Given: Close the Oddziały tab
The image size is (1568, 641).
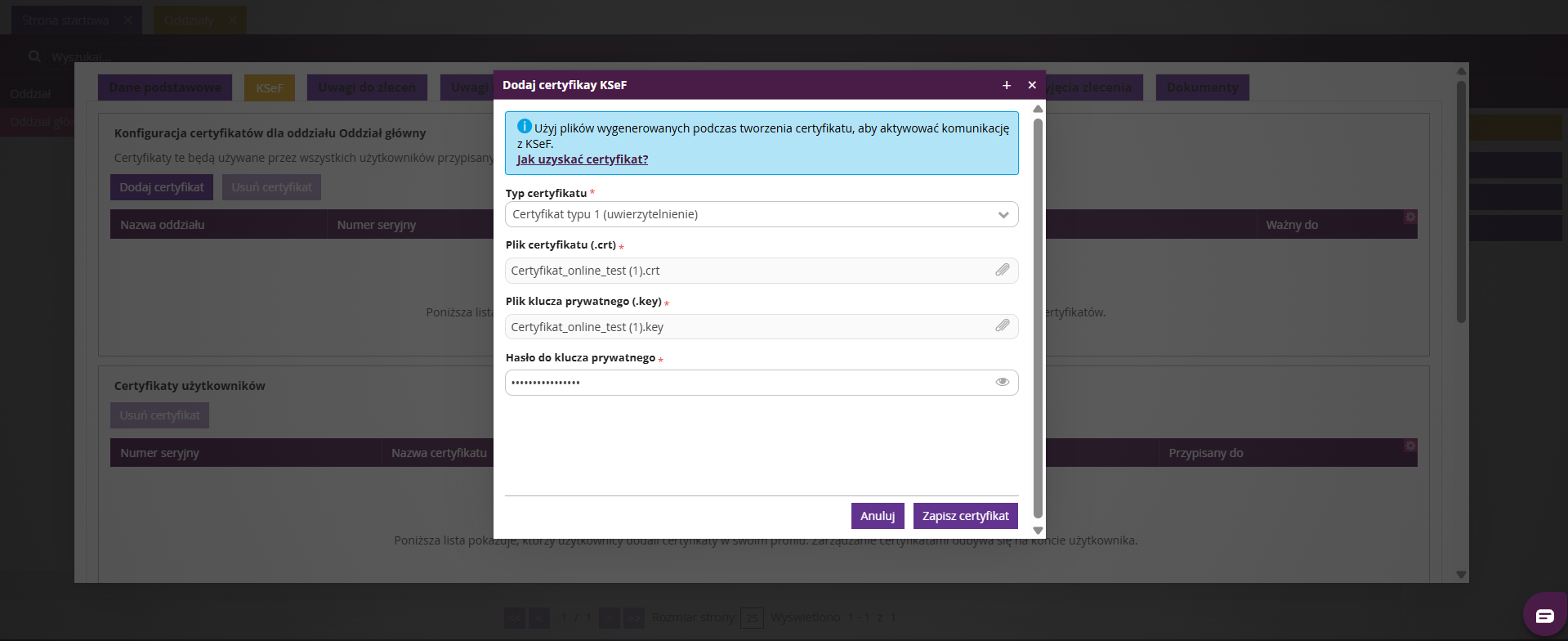Looking at the screenshot, I should [232, 20].
